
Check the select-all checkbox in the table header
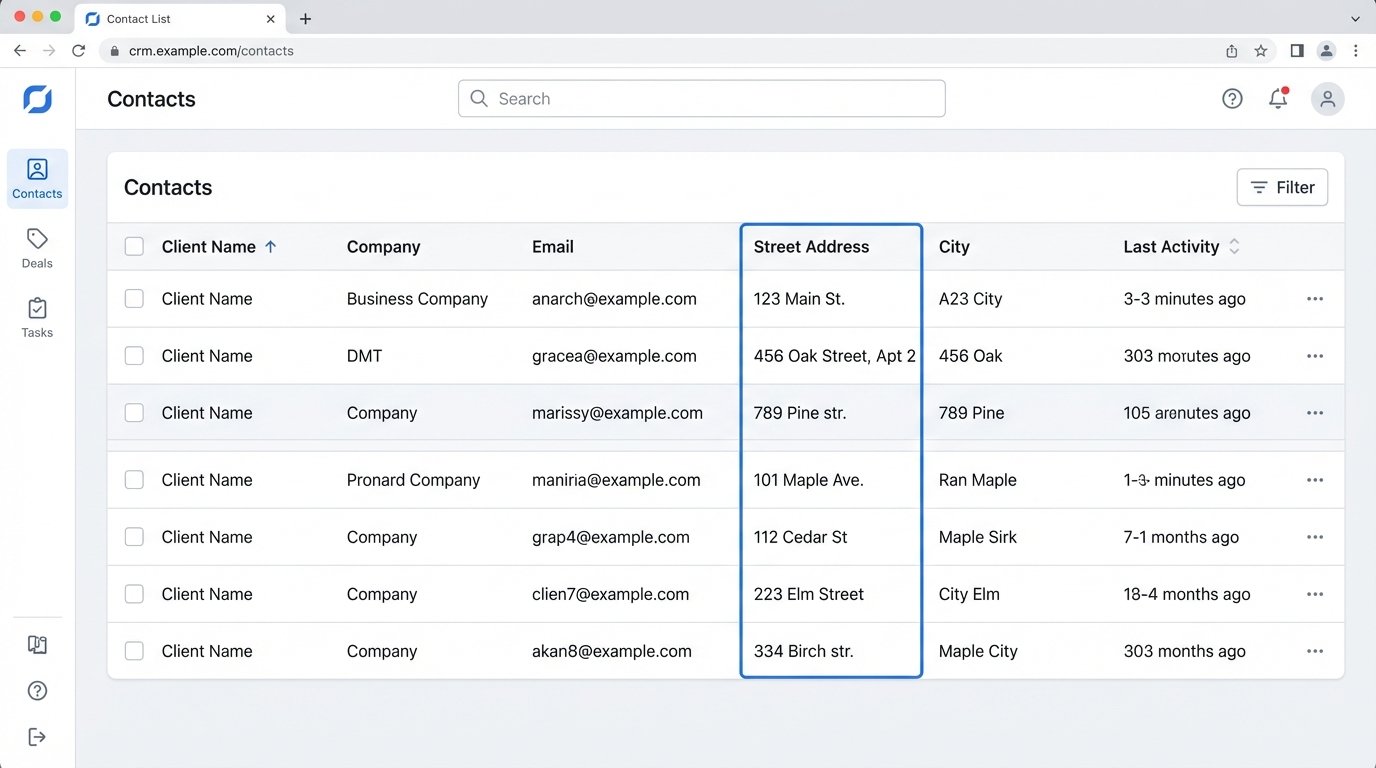pos(134,246)
